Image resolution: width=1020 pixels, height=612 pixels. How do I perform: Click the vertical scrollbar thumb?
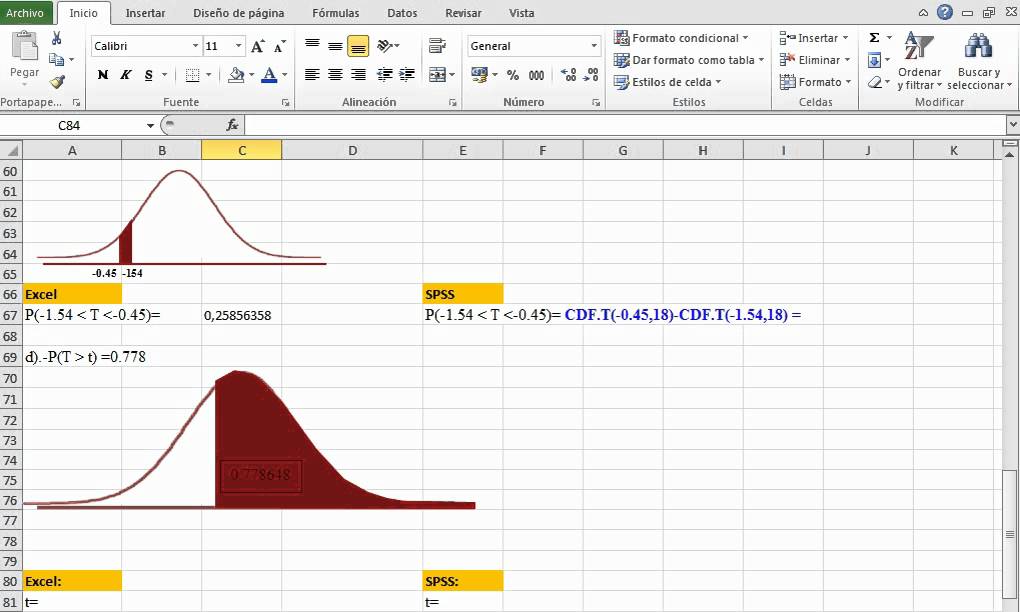click(1009, 535)
